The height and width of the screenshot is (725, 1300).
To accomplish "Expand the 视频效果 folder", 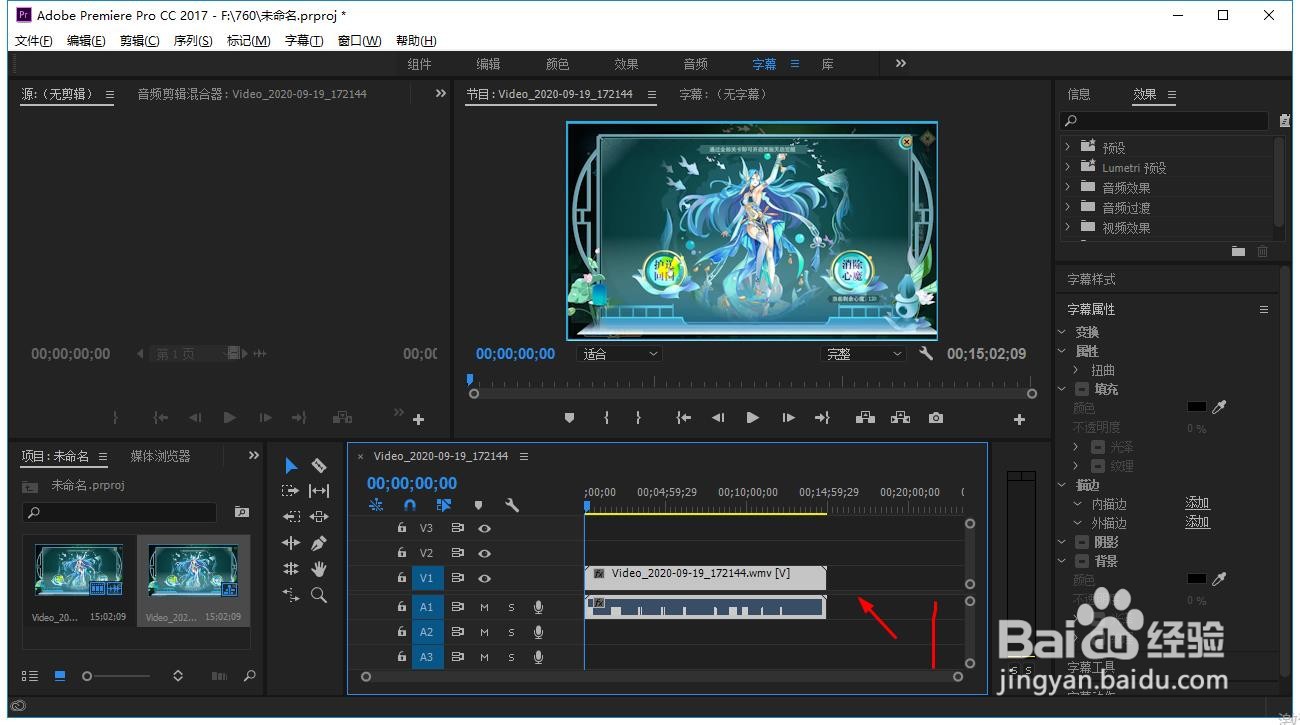I will point(1068,227).
